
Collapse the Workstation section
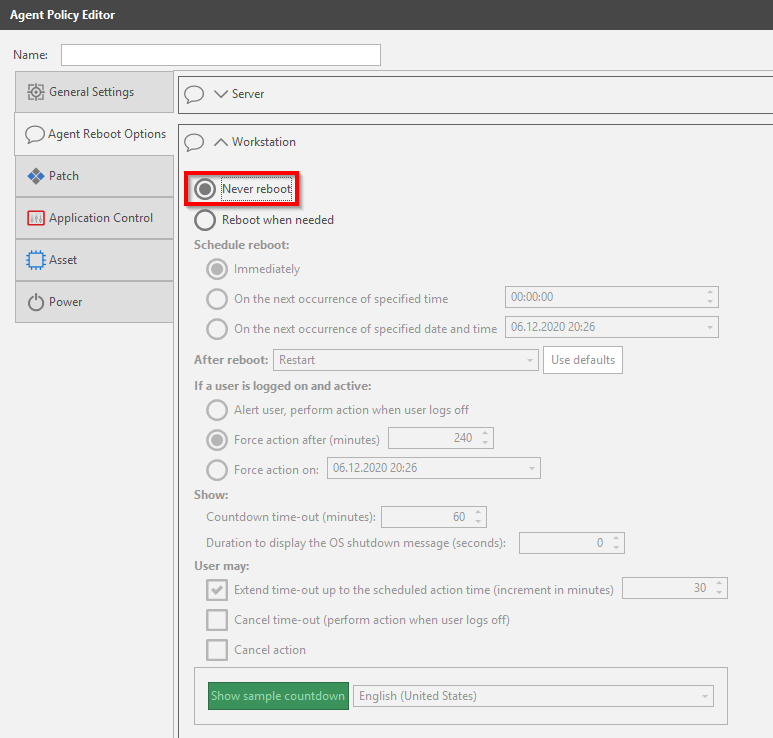[221, 142]
